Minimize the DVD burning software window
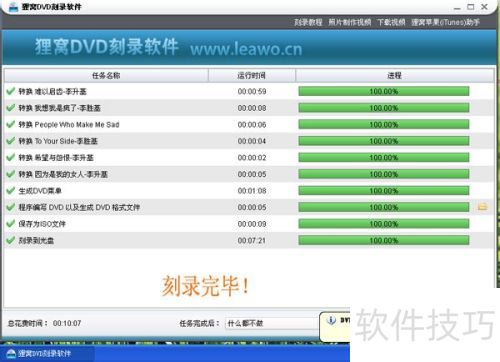The width and height of the screenshot is (500, 362). (457, 7)
